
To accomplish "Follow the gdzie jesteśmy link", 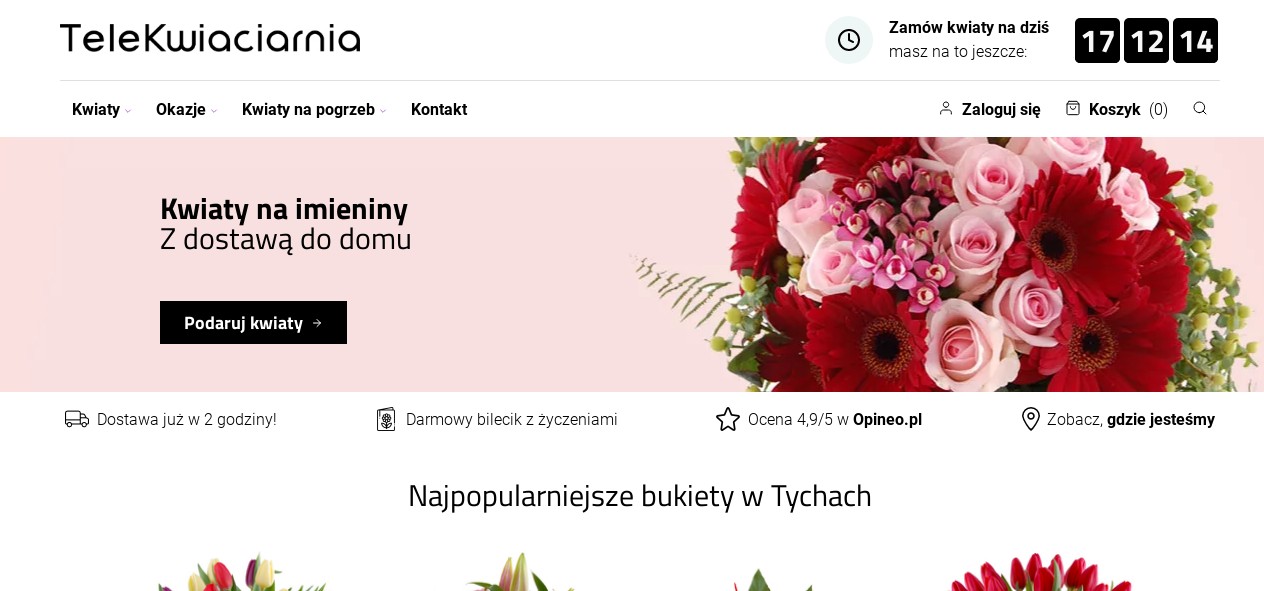I will click(1161, 420).
